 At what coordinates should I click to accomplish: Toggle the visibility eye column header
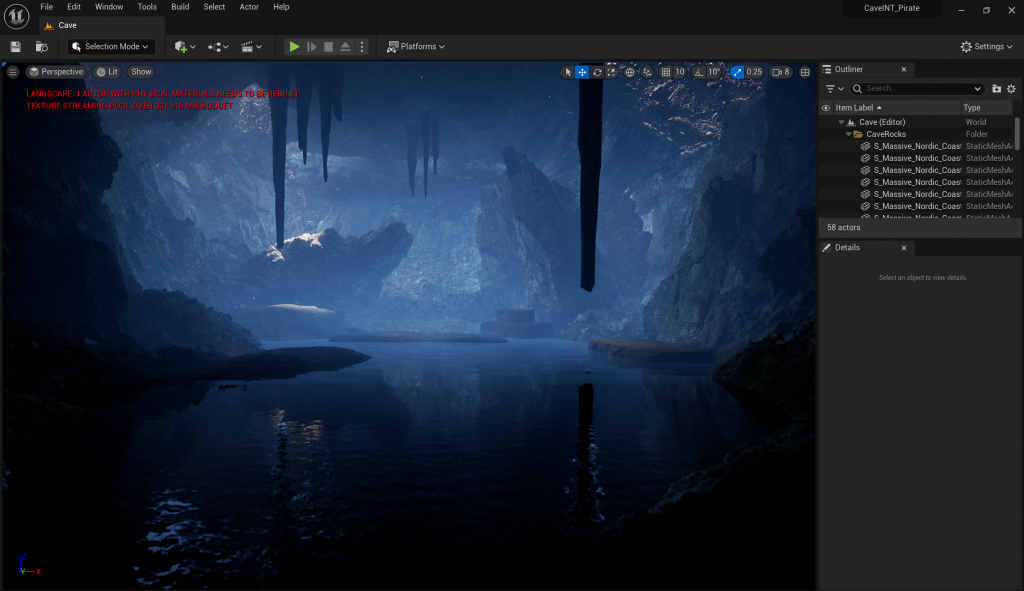[x=826, y=108]
